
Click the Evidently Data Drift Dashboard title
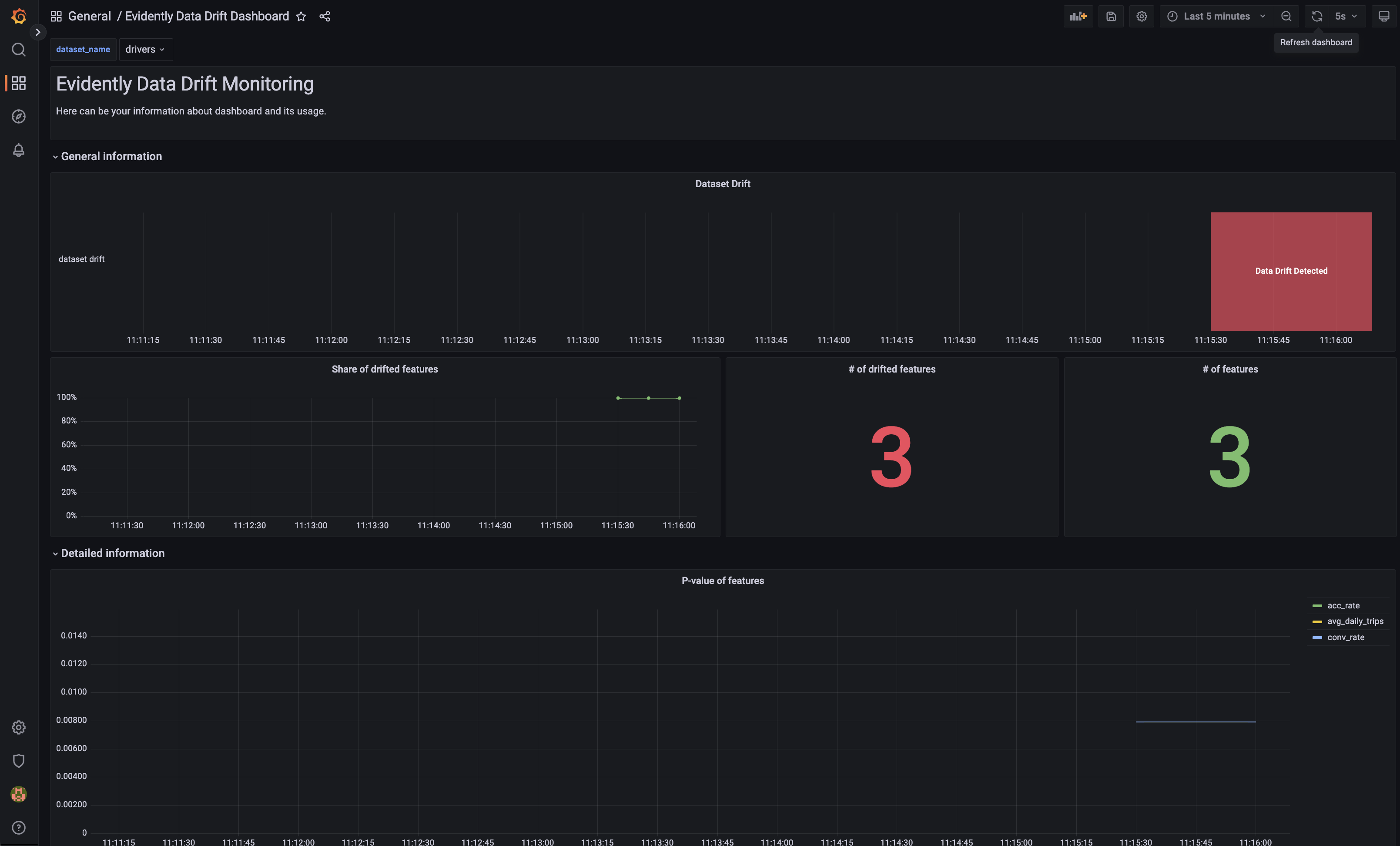point(207,17)
